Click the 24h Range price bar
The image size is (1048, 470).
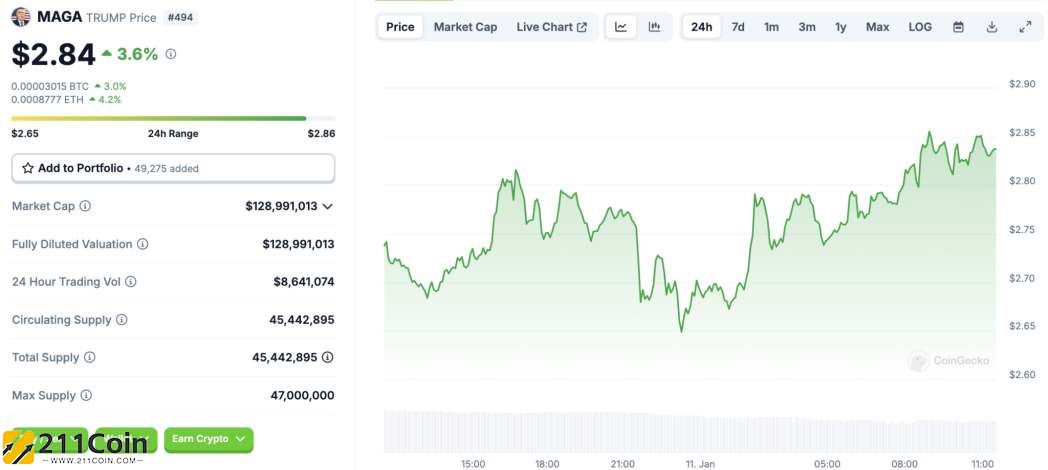point(173,118)
